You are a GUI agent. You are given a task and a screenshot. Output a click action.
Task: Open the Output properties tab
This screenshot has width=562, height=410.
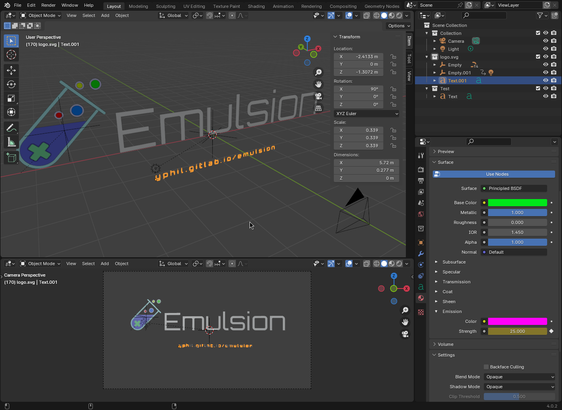pyautogui.click(x=421, y=181)
